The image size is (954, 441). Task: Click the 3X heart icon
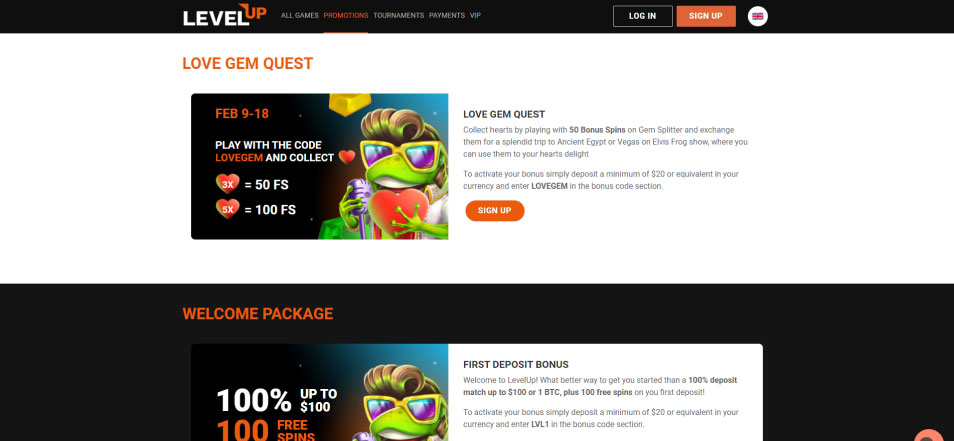tap(228, 184)
